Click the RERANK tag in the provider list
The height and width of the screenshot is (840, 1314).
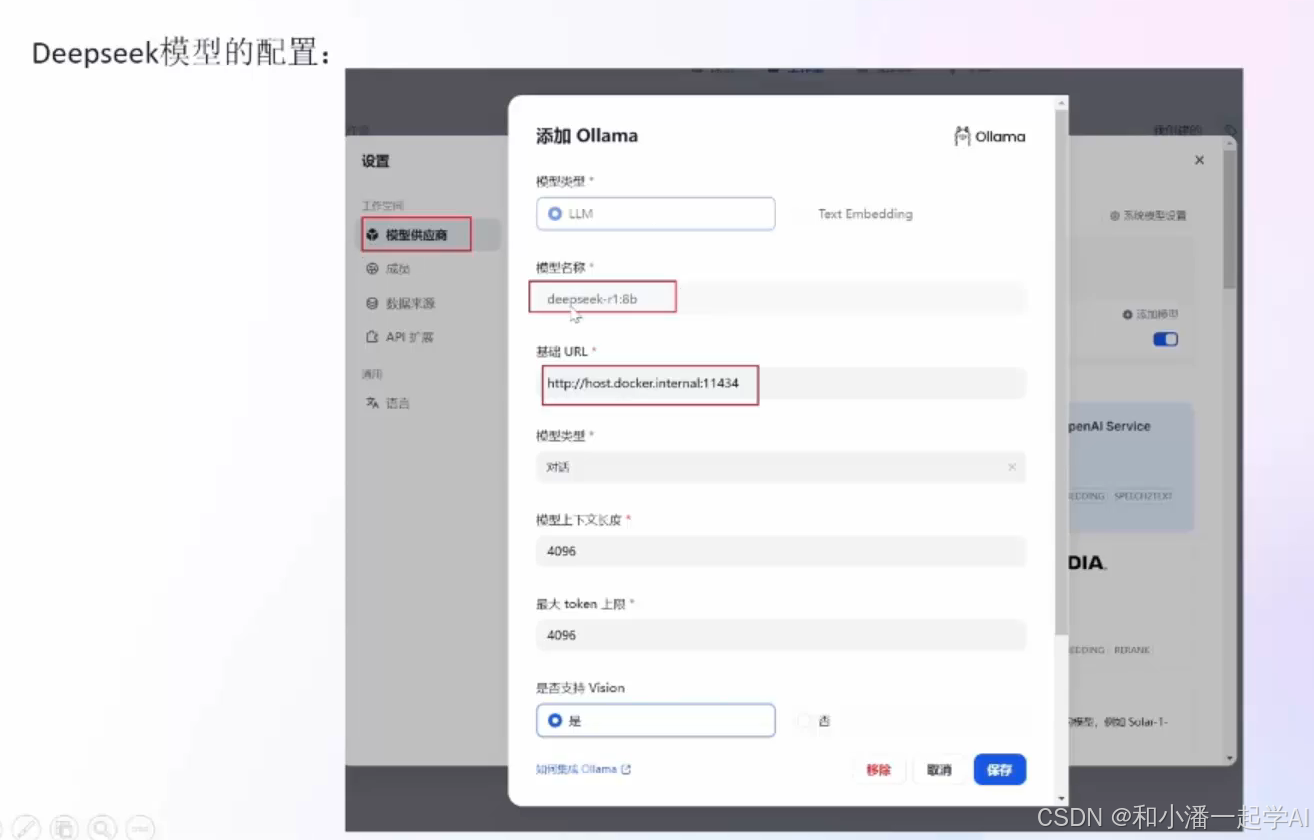click(x=1132, y=650)
